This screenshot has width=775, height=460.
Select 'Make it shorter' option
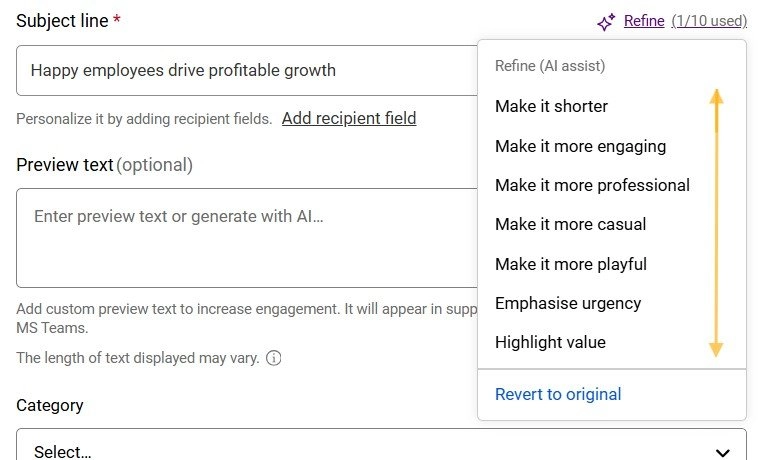[551, 106]
